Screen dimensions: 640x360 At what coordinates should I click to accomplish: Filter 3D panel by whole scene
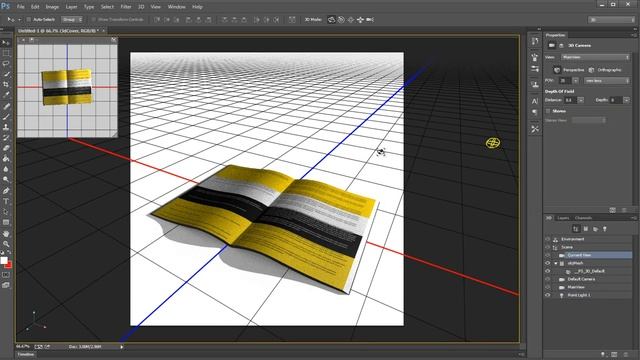click(576, 229)
